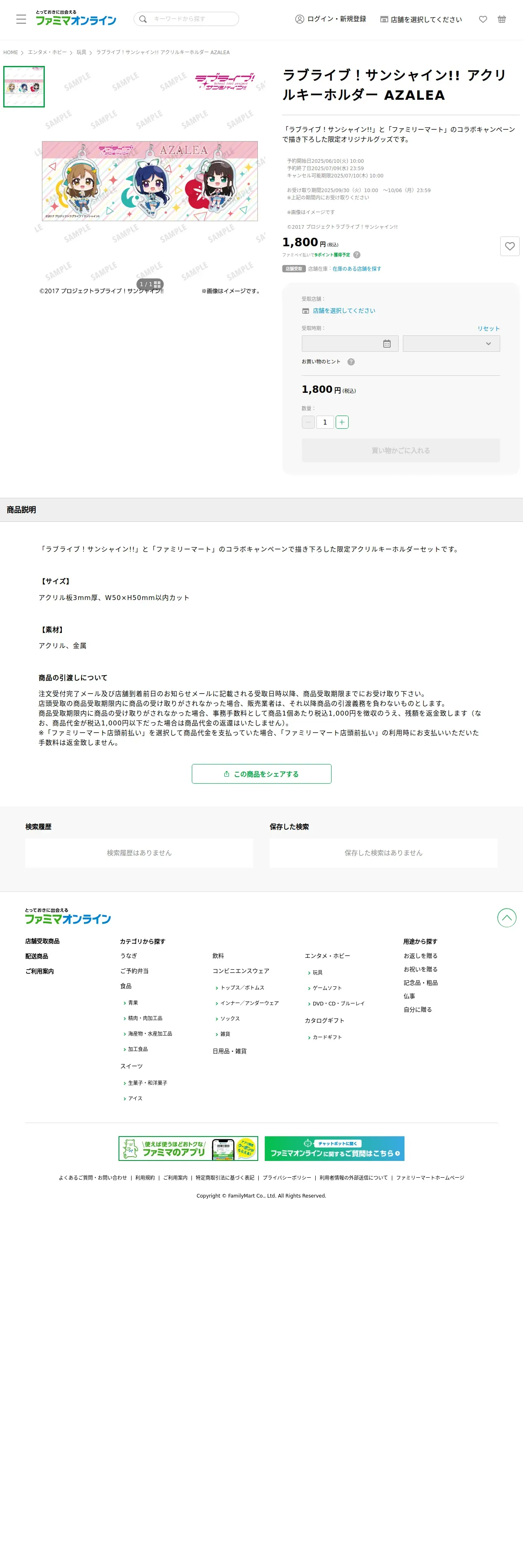Click 買い物かごに入れる button
523x1568 pixels.
[x=401, y=451]
